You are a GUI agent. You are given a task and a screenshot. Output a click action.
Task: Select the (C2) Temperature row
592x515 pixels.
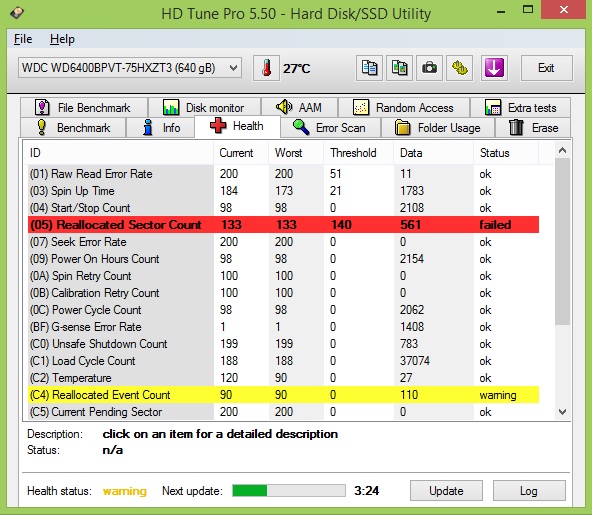(x=283, y=378)
